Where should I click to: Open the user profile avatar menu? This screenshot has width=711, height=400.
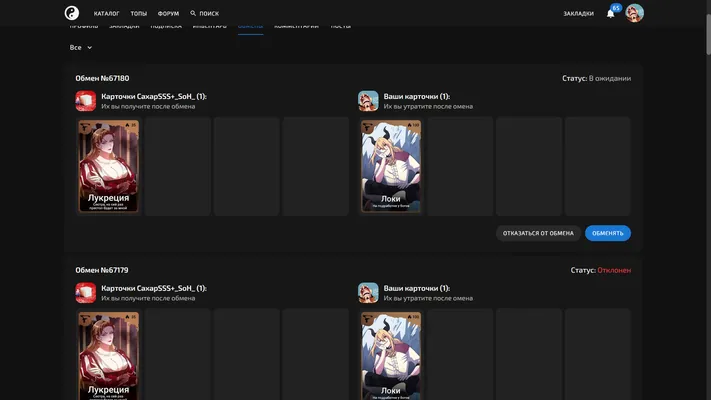634,13
